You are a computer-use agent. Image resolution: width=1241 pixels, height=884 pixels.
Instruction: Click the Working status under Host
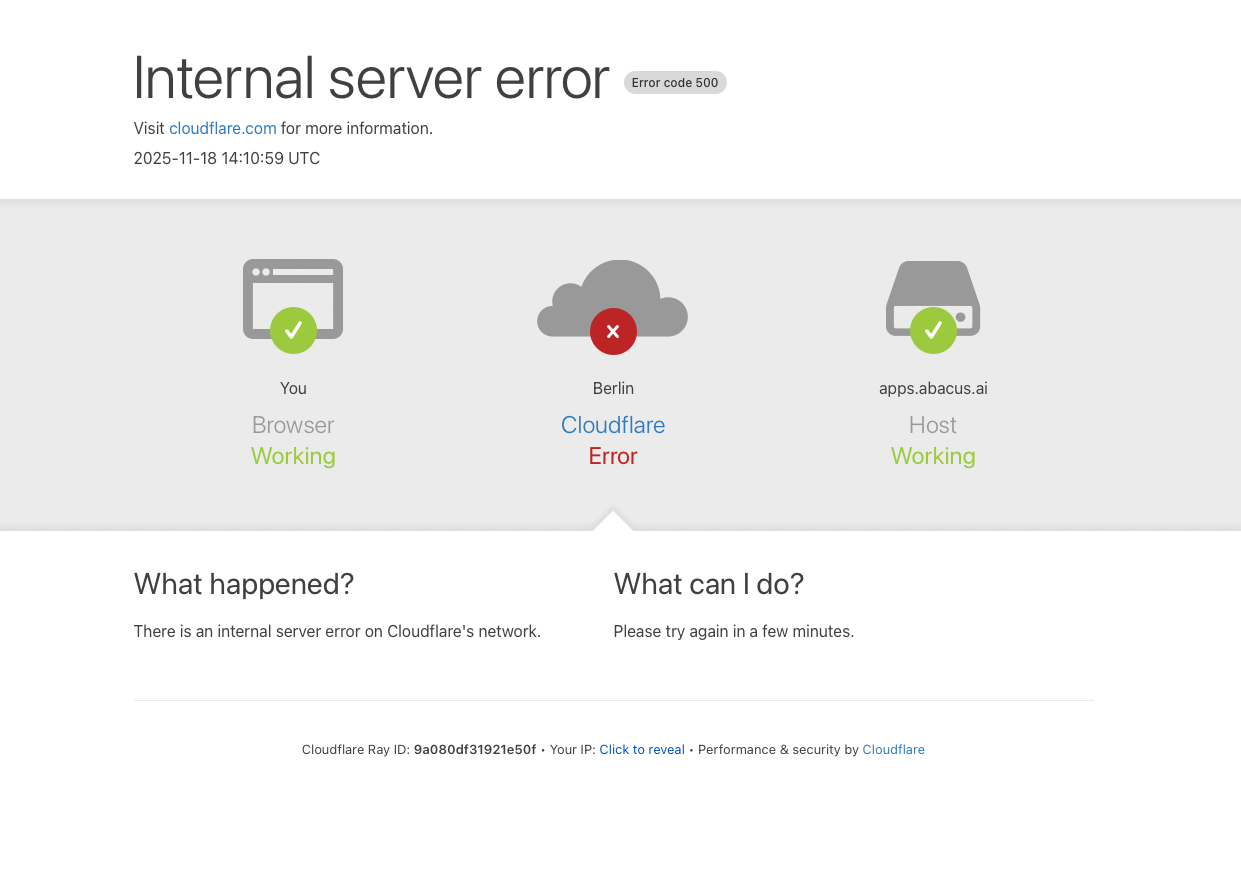tap(933, 456)
